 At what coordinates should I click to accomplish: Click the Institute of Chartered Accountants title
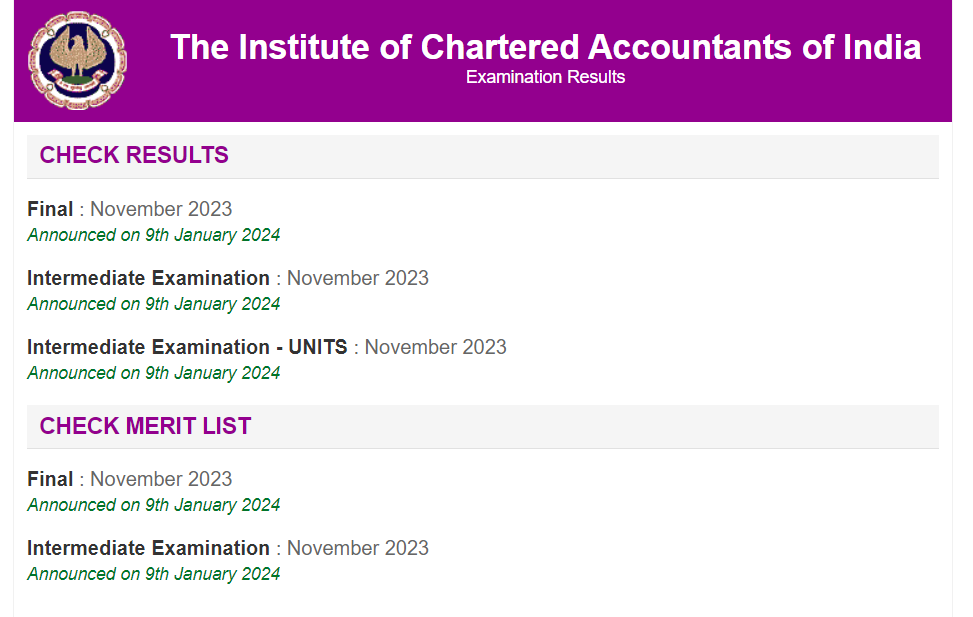pyautogui.click(x=546, y=46)
